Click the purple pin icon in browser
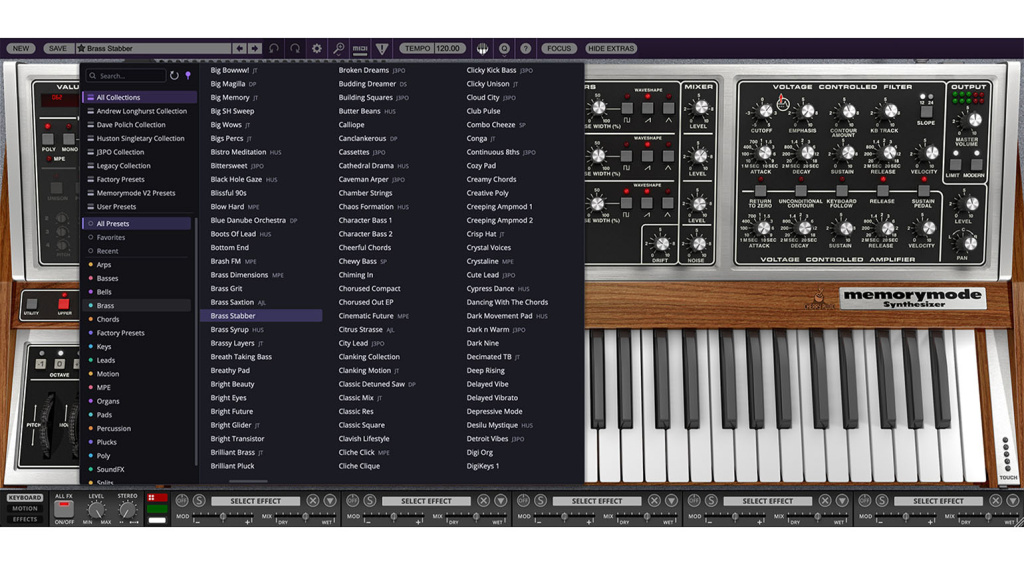 (x=188, y=76)
